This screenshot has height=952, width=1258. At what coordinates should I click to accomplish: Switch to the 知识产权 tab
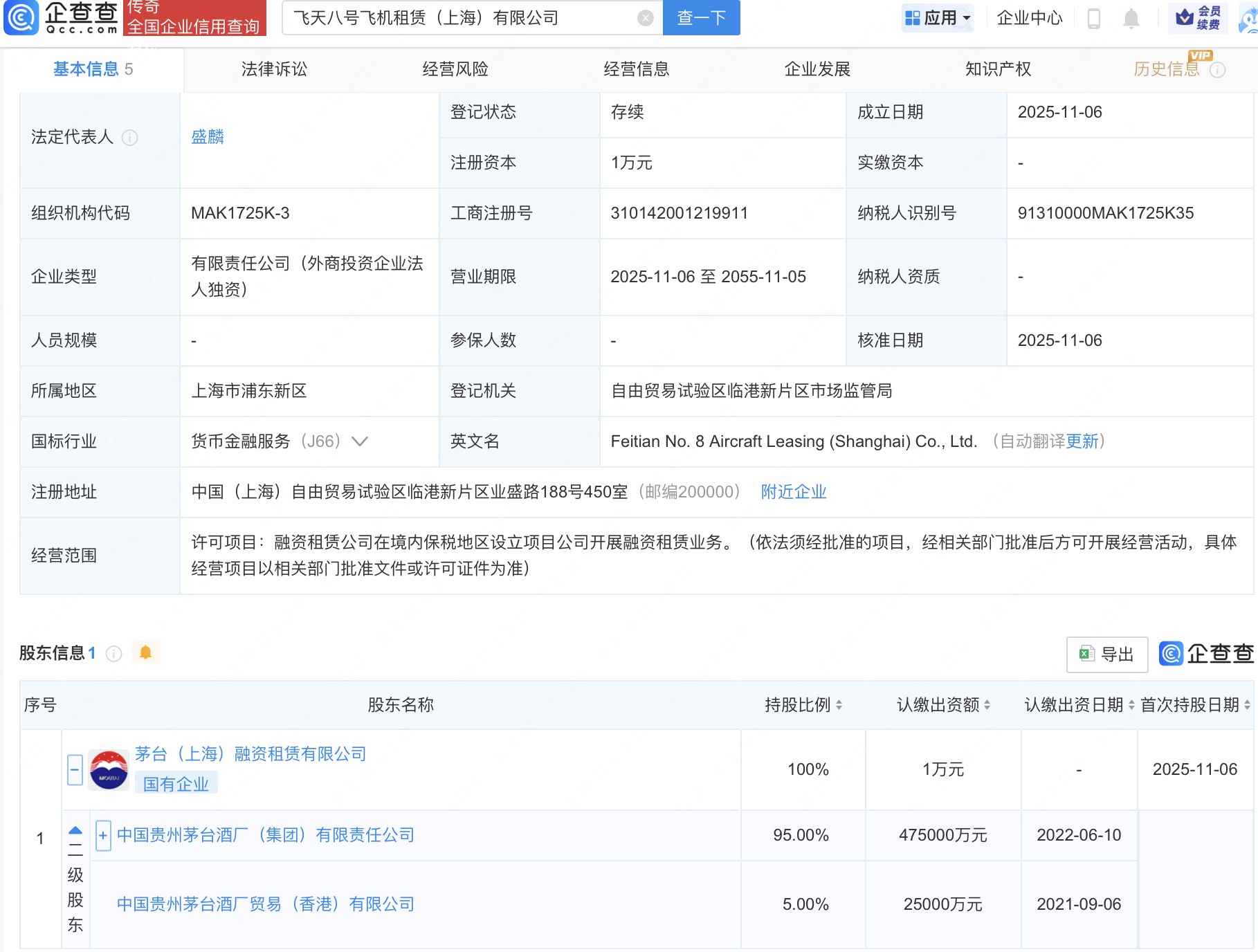(998, 69)
